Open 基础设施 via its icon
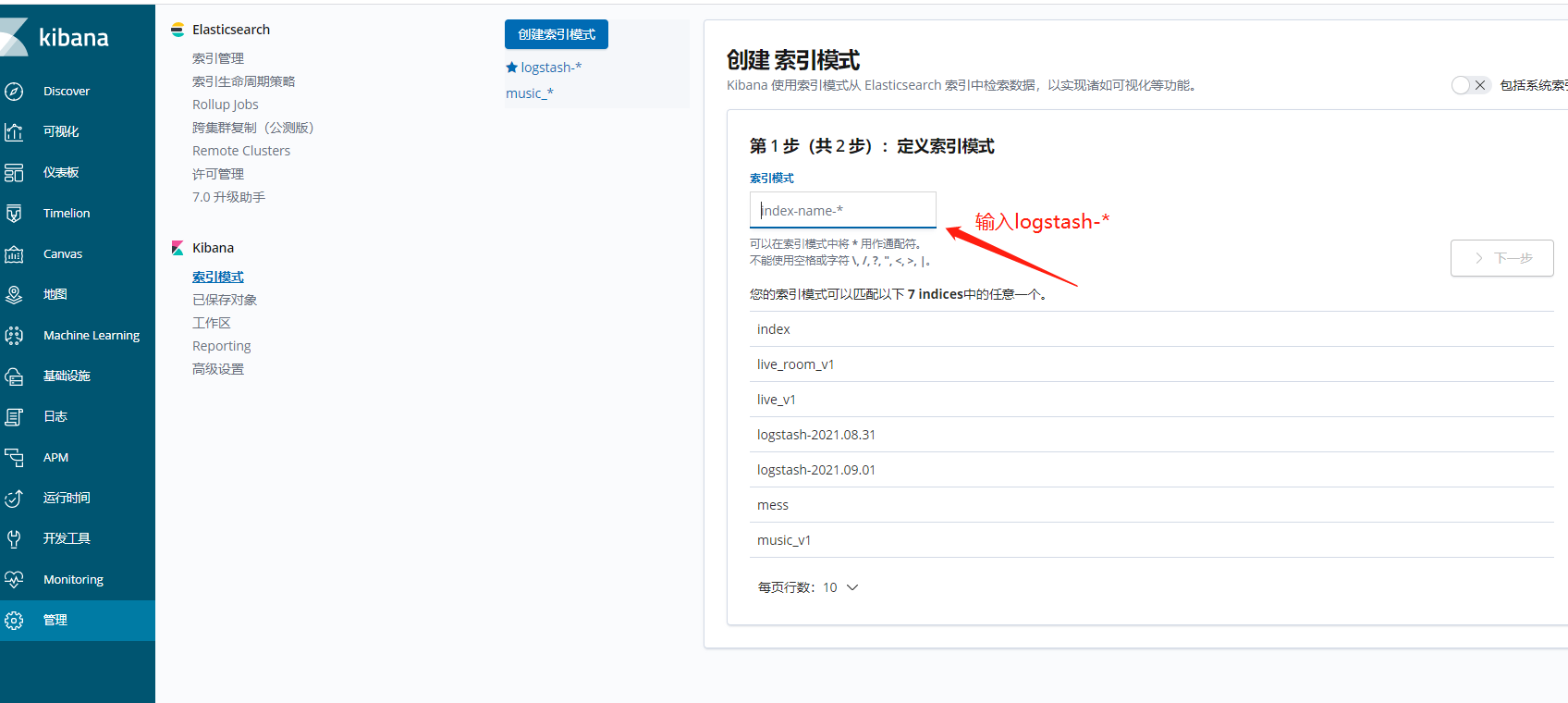Image resolution: width=1568 pixels, height=703 pixels. coord(14,376)
